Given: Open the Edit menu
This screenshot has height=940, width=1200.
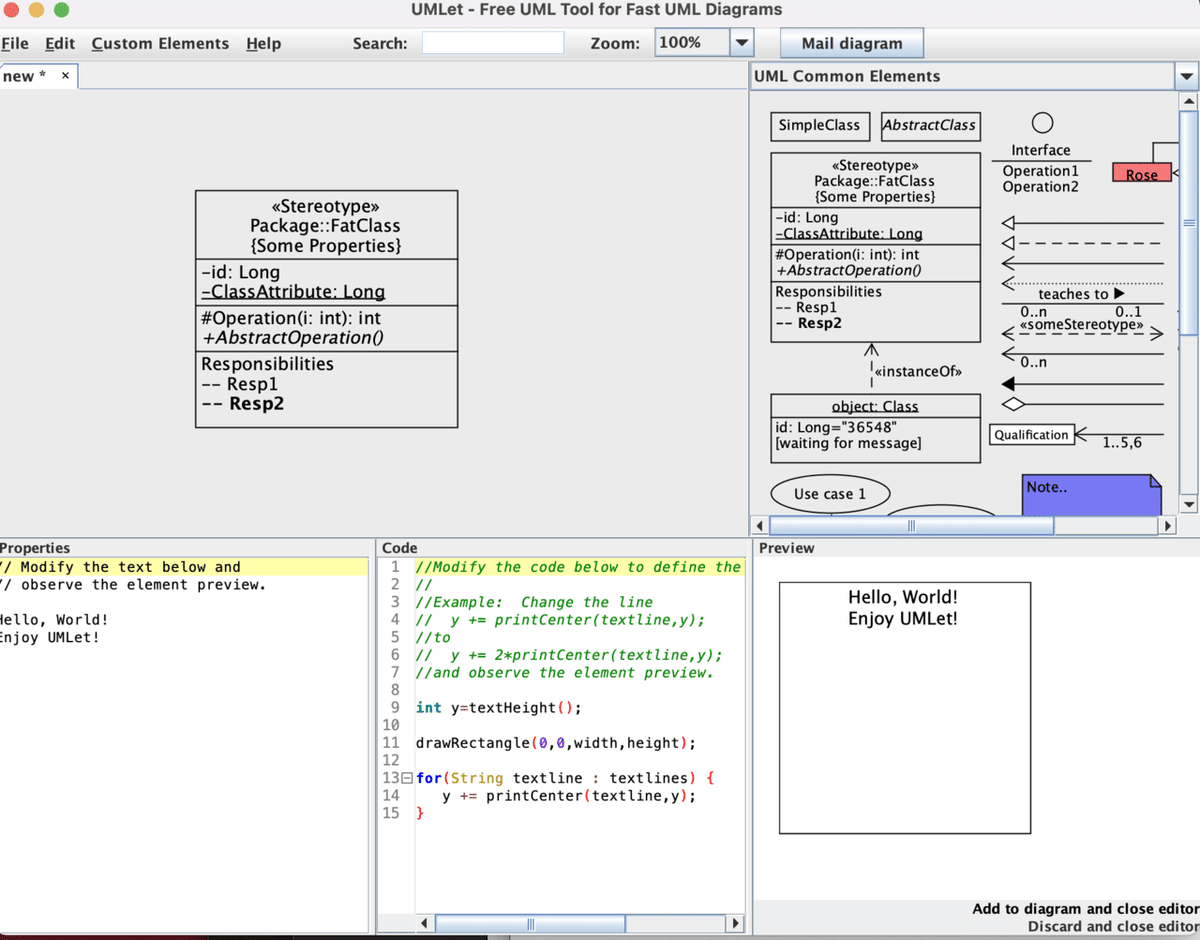Looking at the screenshot, I should click(x=60, y=43).
